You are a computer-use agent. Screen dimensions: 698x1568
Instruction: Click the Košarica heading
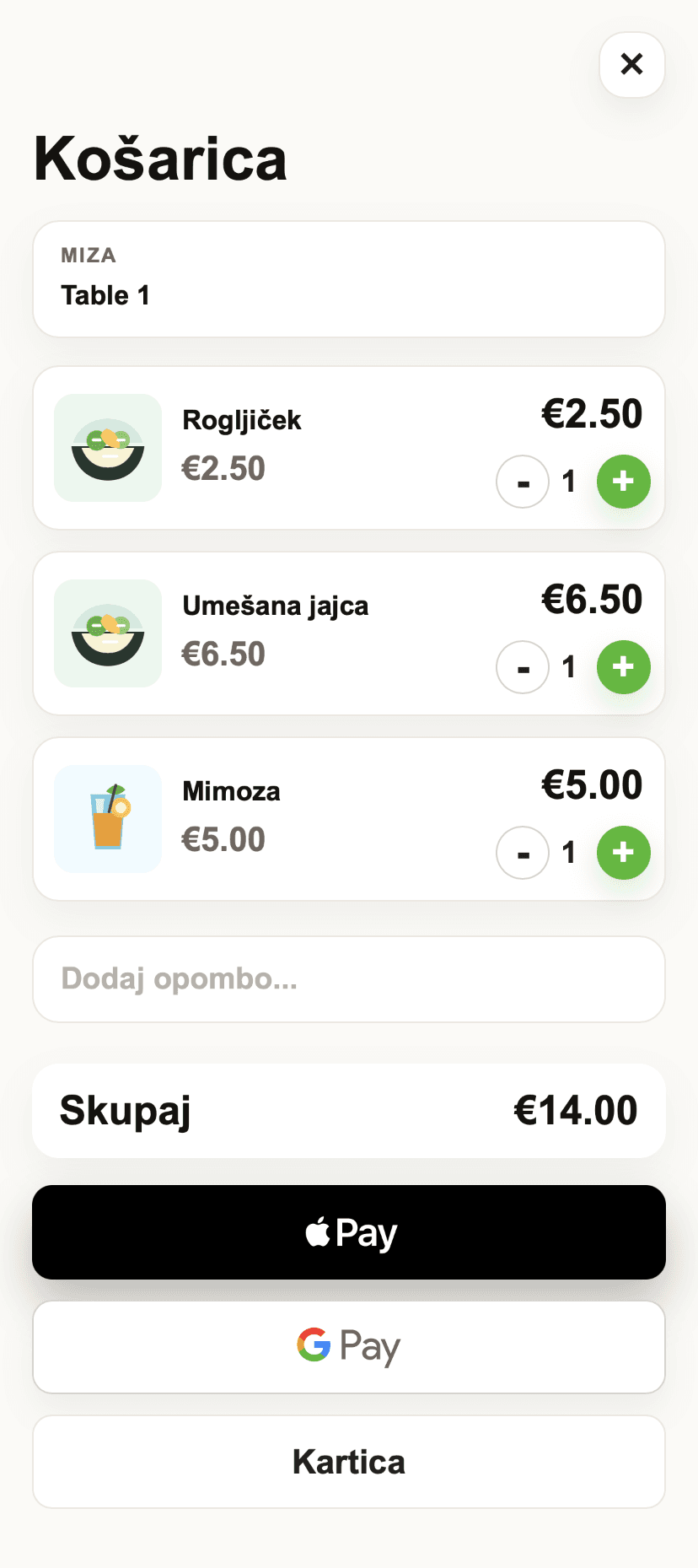160,159
